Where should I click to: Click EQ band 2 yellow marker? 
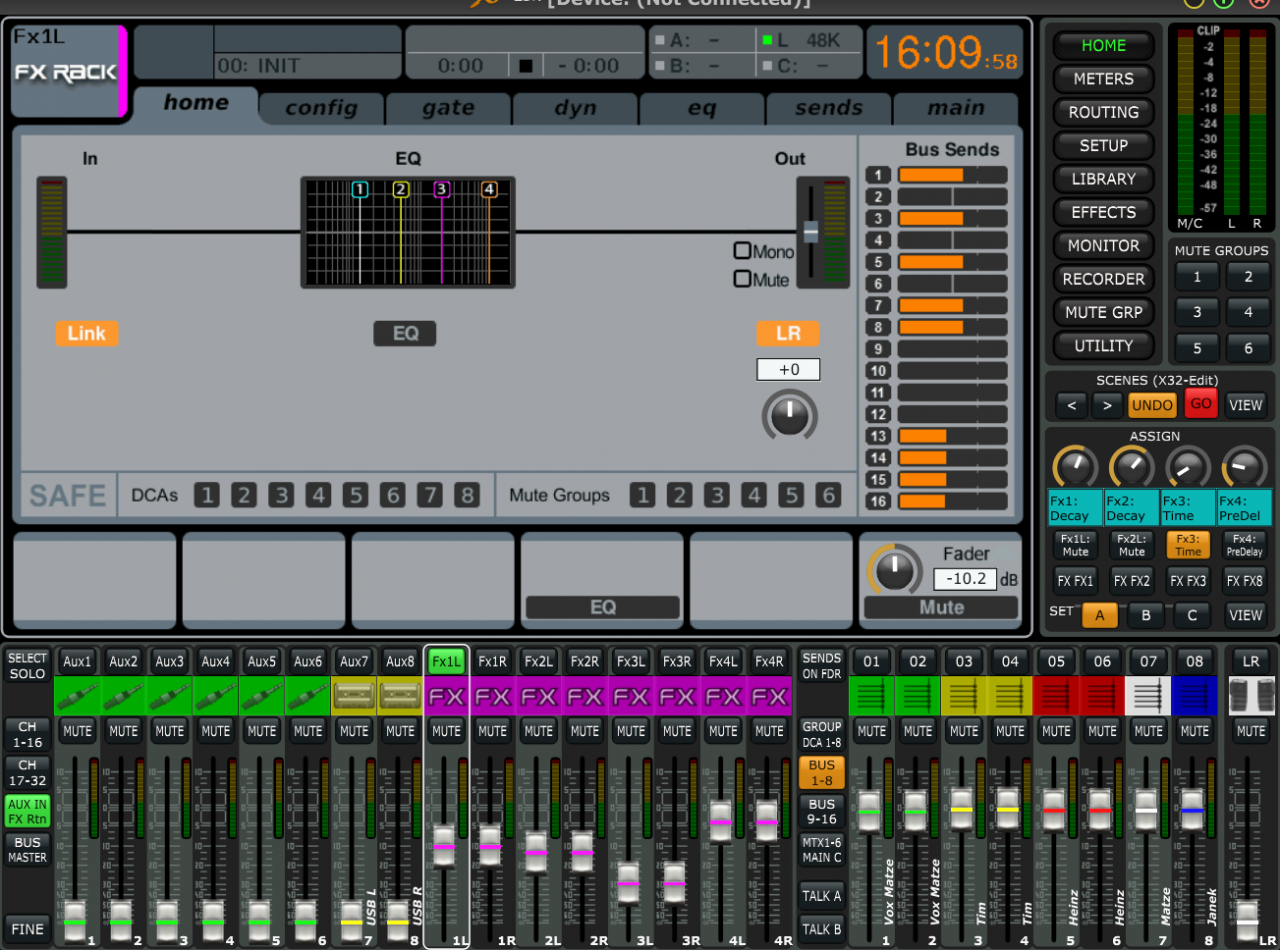click(x=401, y=190)
